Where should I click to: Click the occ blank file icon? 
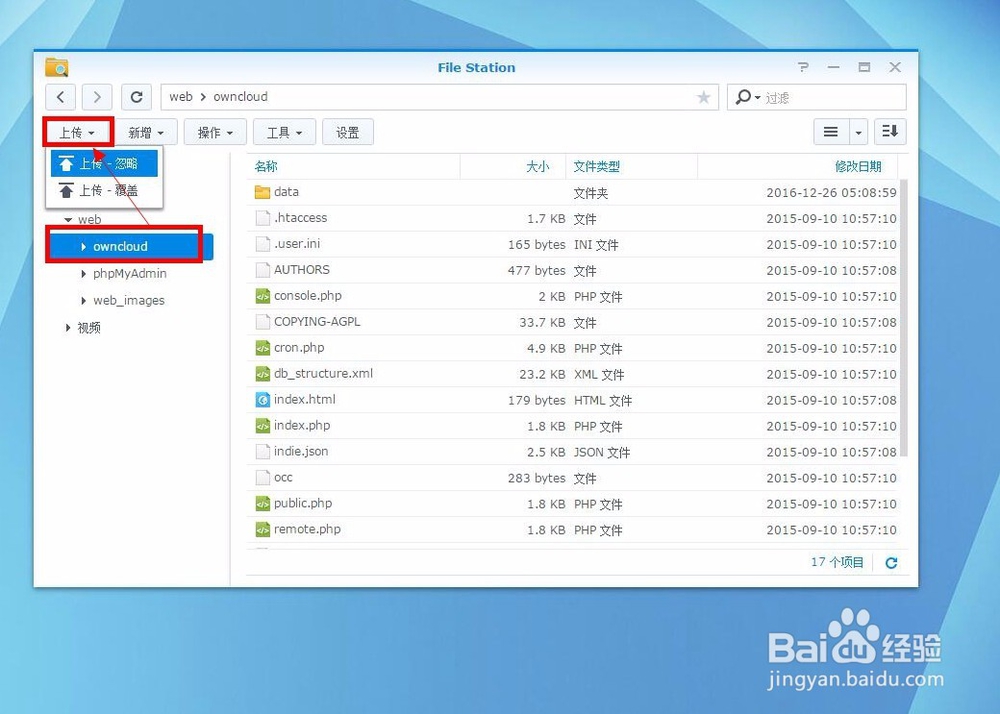[x=262, y=477]
